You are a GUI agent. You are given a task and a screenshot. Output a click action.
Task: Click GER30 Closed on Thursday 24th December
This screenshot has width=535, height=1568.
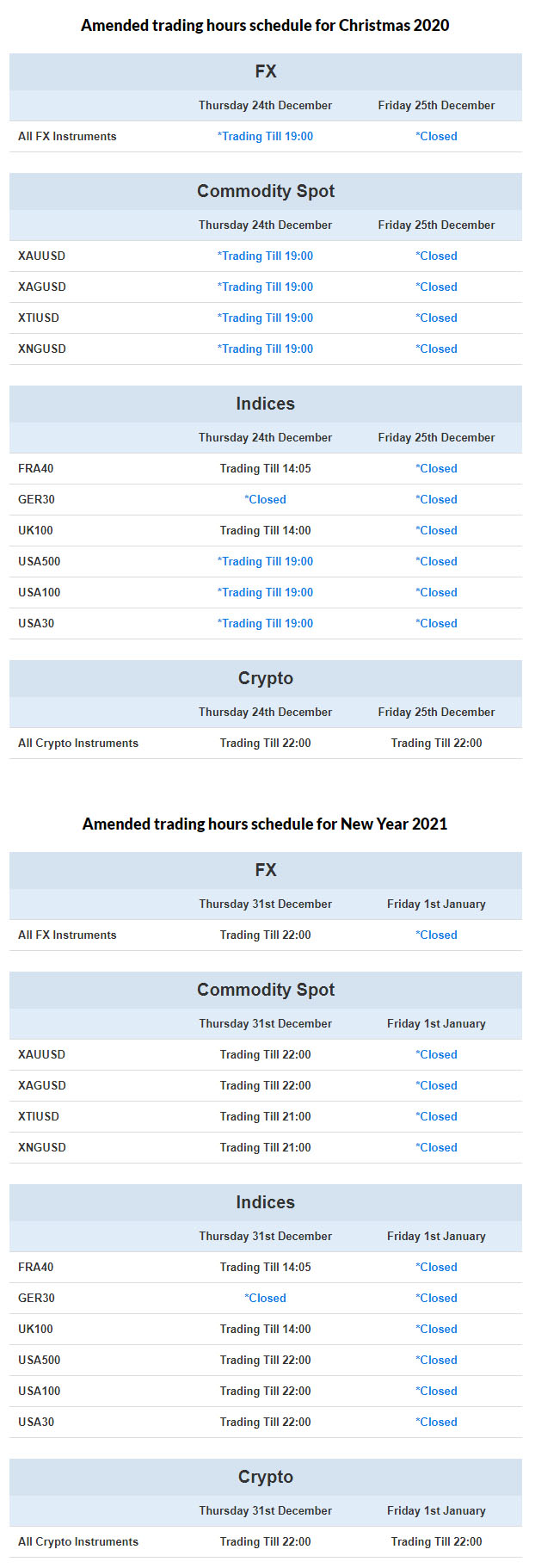point(265,499)
